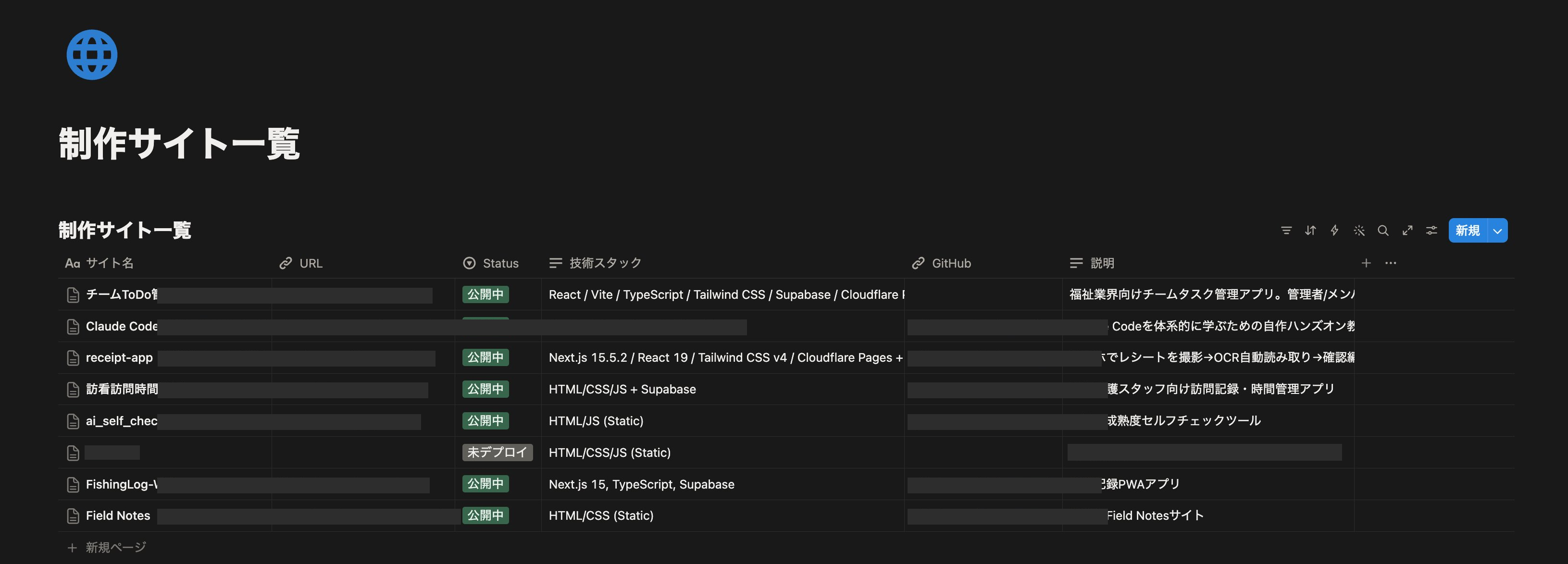Click 新規ページ to add row
Image resolution: width=1568 pixels, height=564 pixels.
(107, 548)
